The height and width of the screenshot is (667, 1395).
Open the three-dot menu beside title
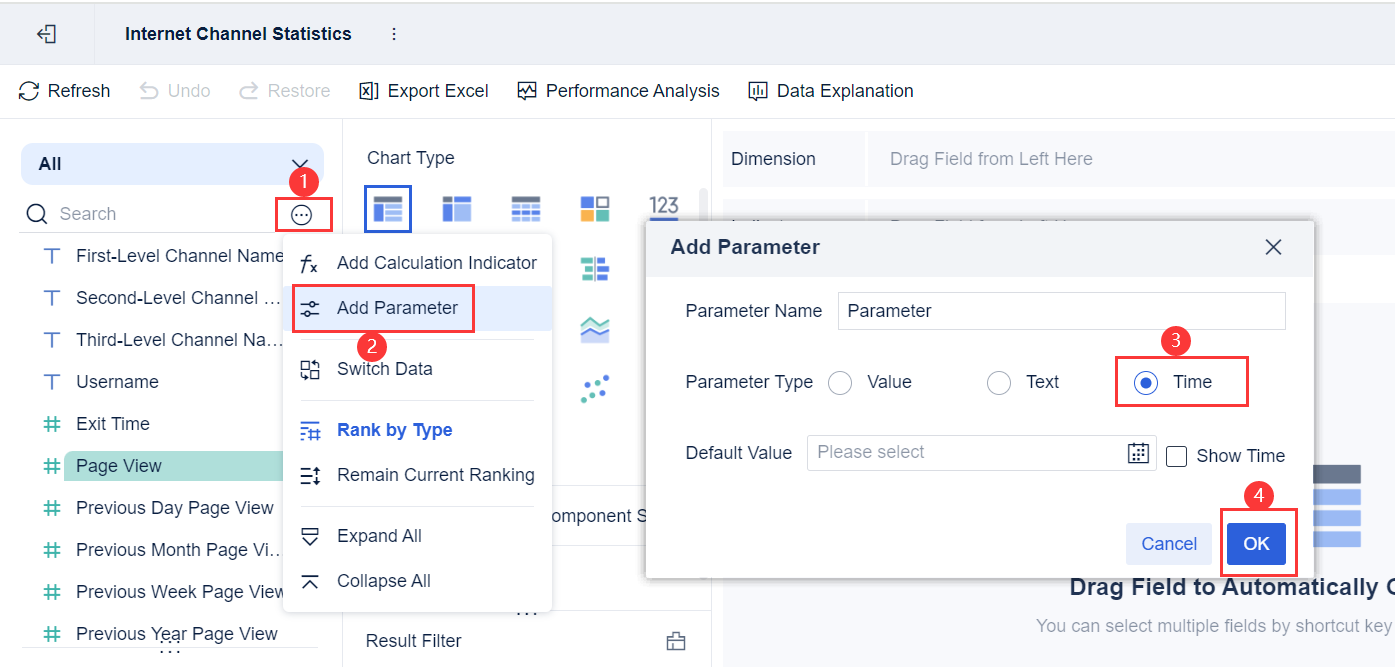pos(394,34)
